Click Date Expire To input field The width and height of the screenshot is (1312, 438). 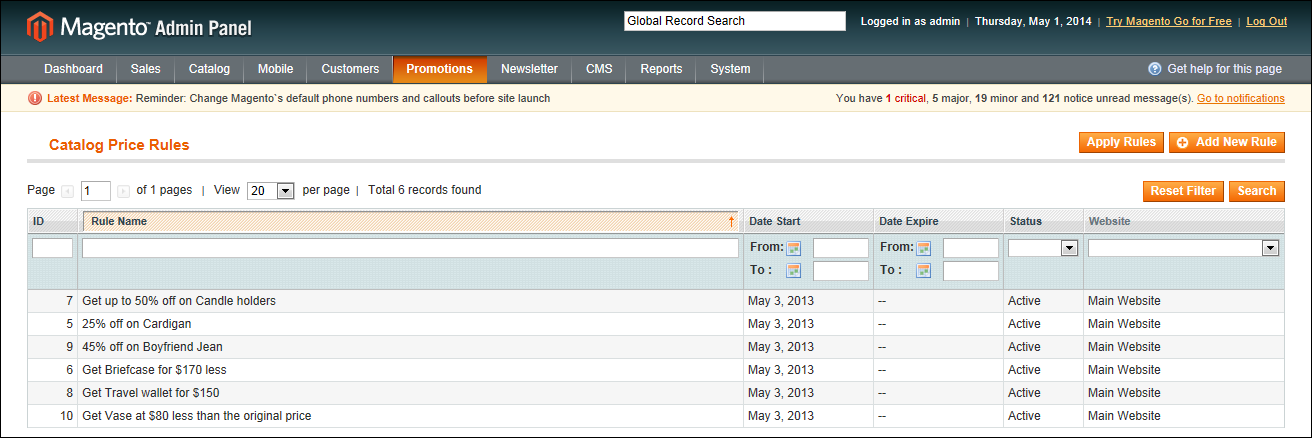971,271
